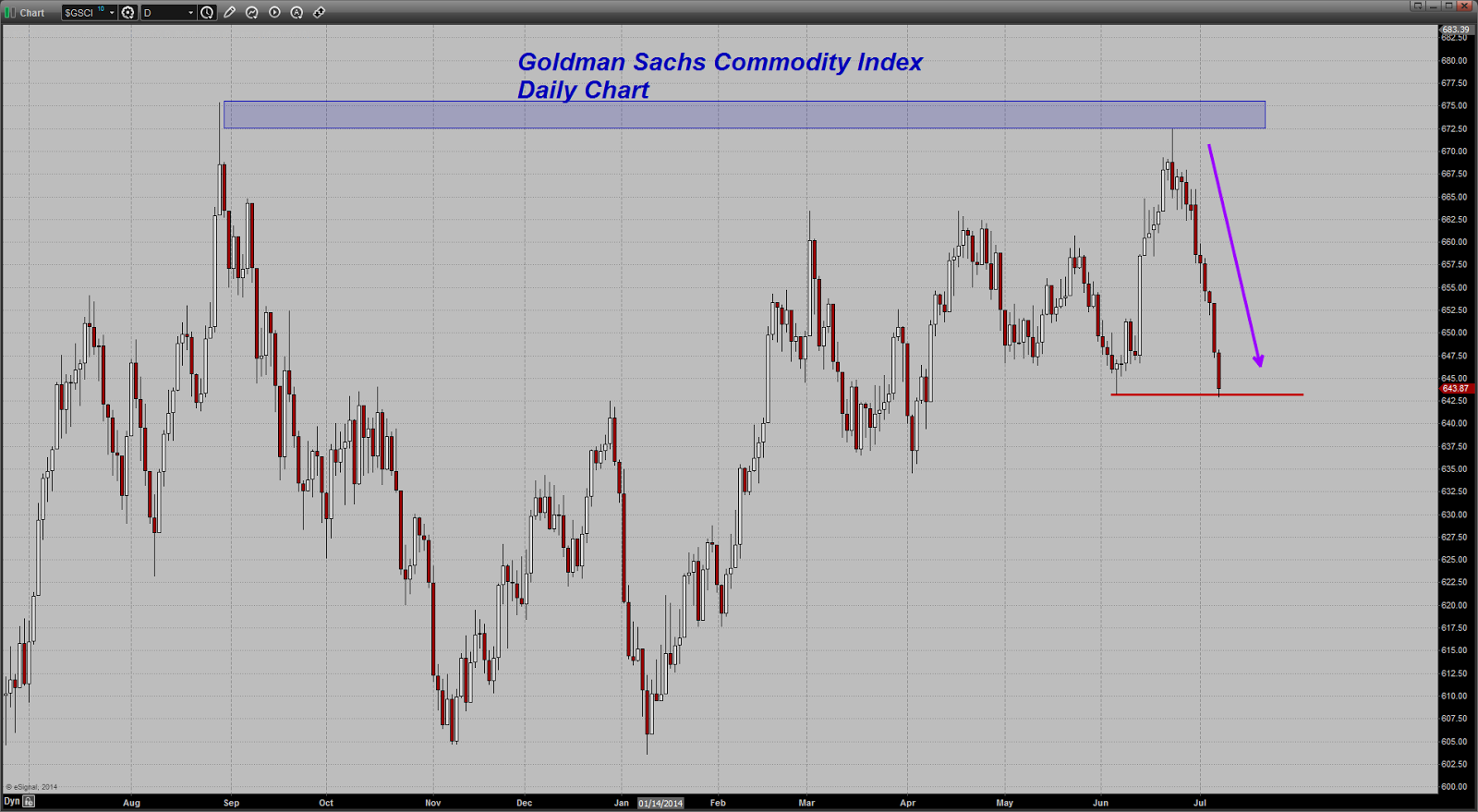The image size is (1478, 812).
Task: Select the Goldman Sachs Commodity Index title text
Action: tap(720, 62)
